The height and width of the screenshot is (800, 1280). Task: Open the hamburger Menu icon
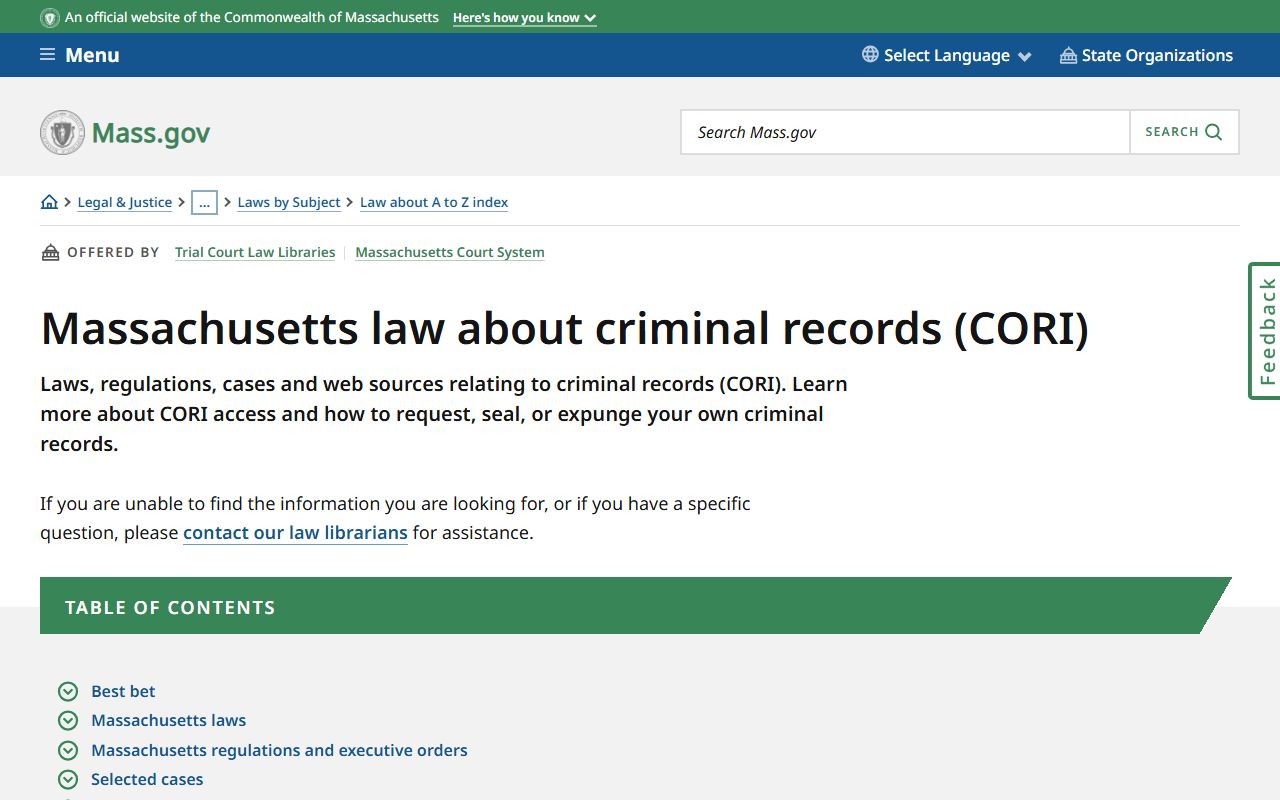(47, 55)
